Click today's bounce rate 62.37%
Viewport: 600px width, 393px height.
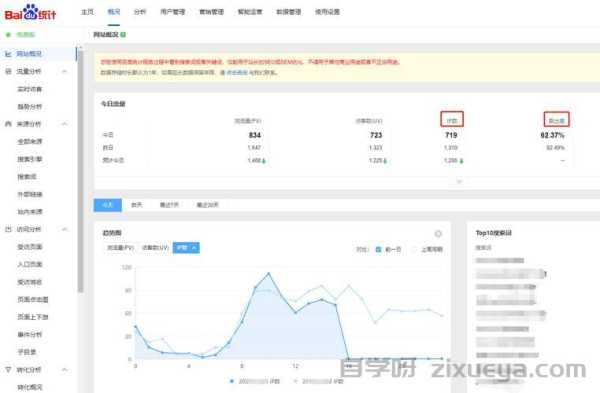pyautogui.click(x=553, y=135)
